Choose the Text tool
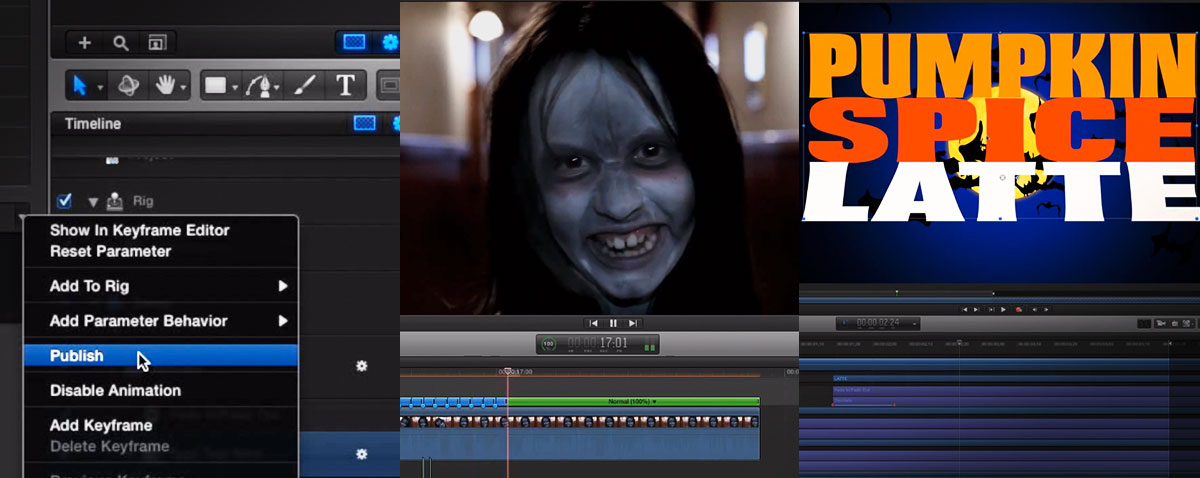 pos(346,86)
